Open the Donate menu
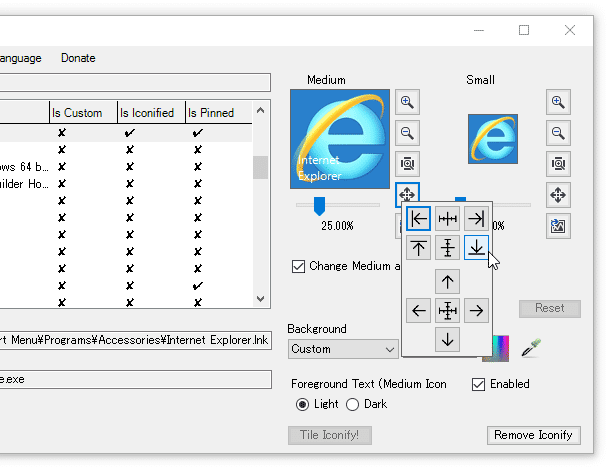610x470 pixels. (x=78, y=58)
